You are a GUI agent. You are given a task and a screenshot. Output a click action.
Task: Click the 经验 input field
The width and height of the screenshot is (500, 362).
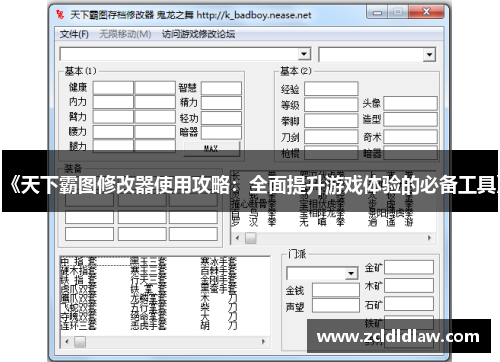click(x=331, y=89)
